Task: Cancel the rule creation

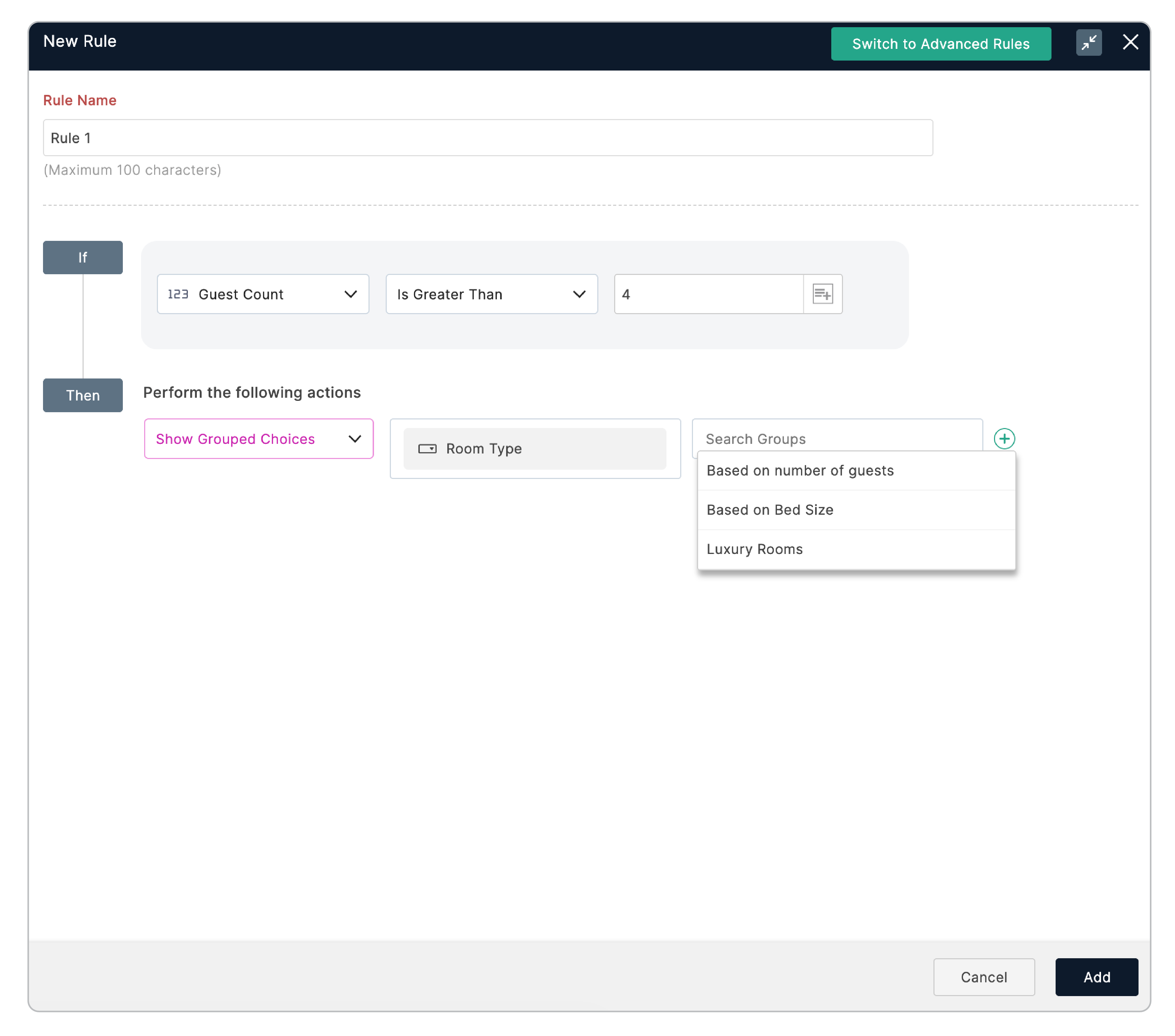Action: 984,977
